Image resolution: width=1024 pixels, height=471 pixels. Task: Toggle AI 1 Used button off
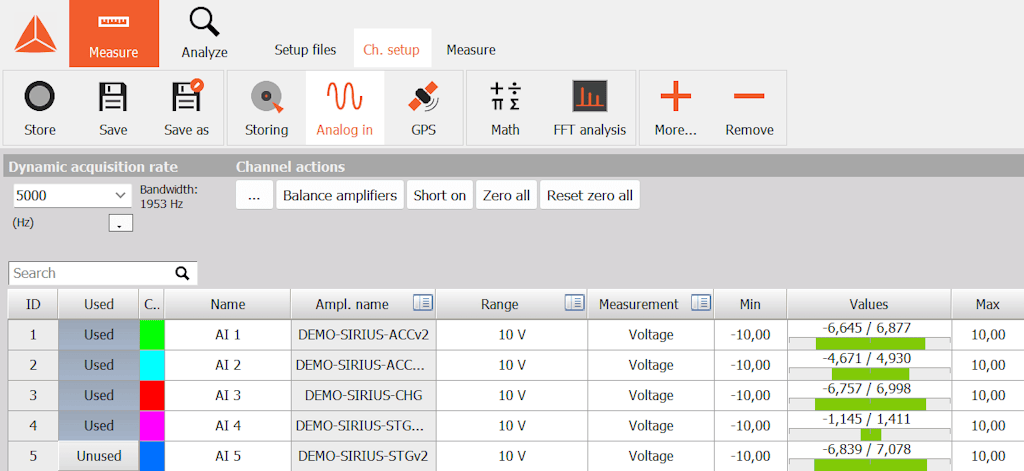pyautogui.click(x=99, y=334)
